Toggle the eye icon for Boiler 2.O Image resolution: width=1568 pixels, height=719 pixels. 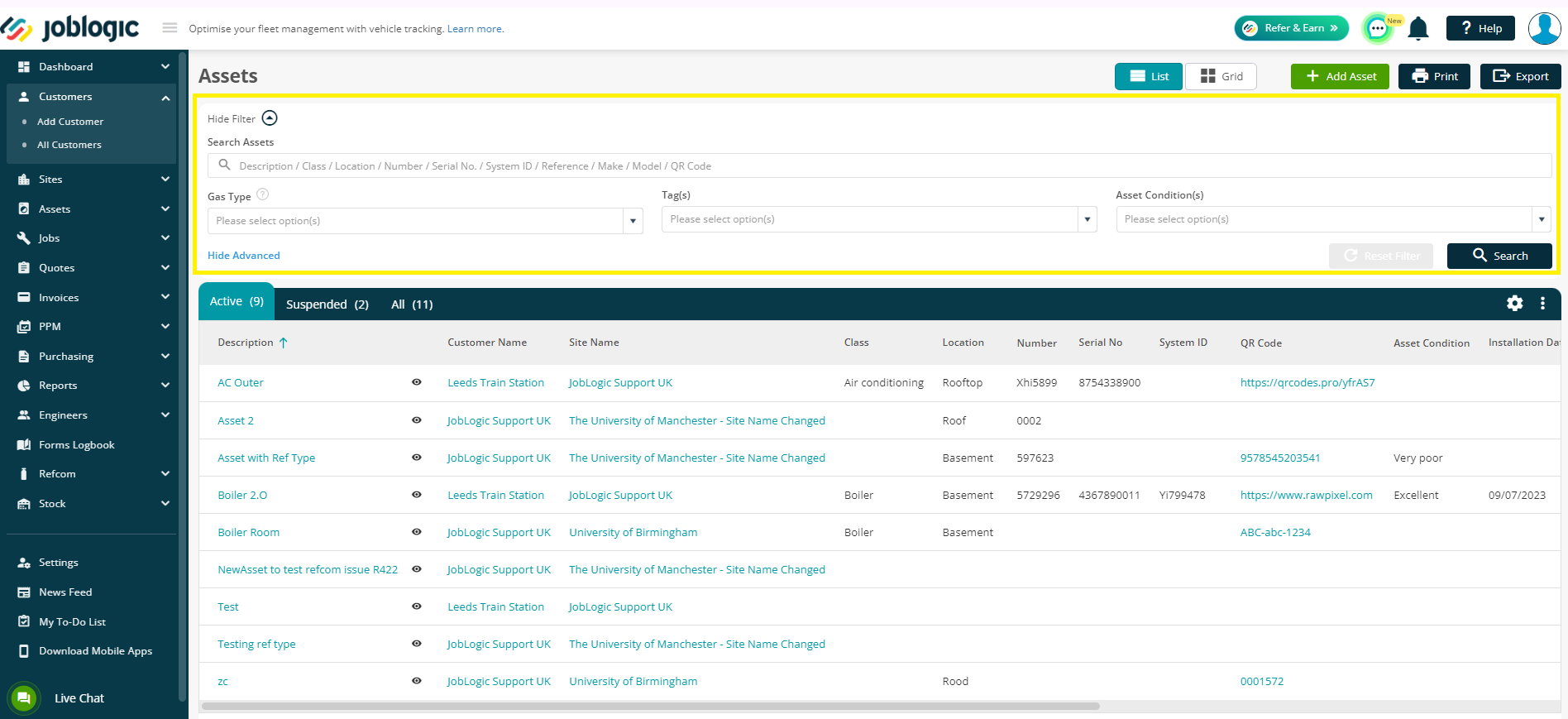point(417,495)
